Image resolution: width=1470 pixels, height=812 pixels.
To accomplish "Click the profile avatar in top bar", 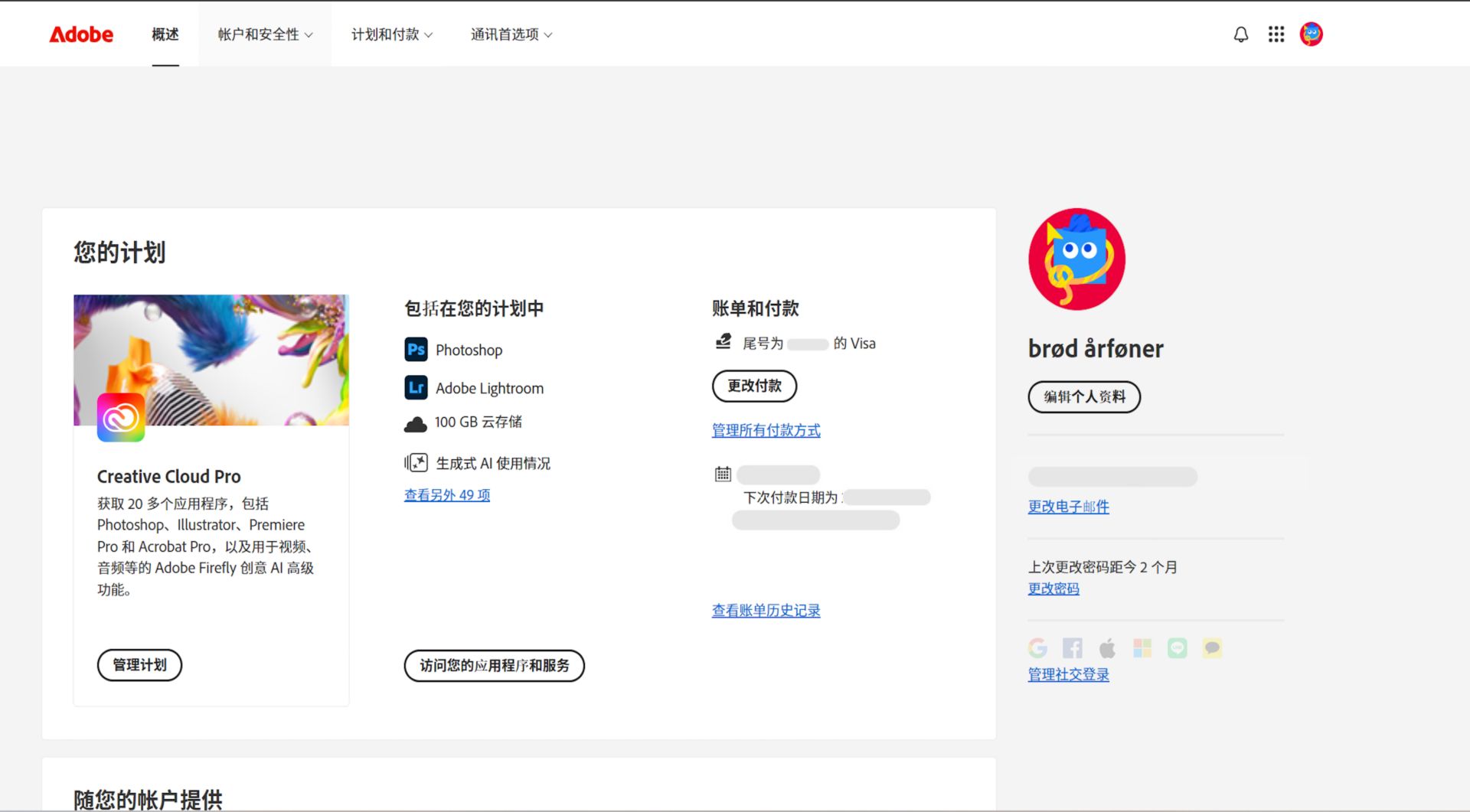I will point(1311,34).
